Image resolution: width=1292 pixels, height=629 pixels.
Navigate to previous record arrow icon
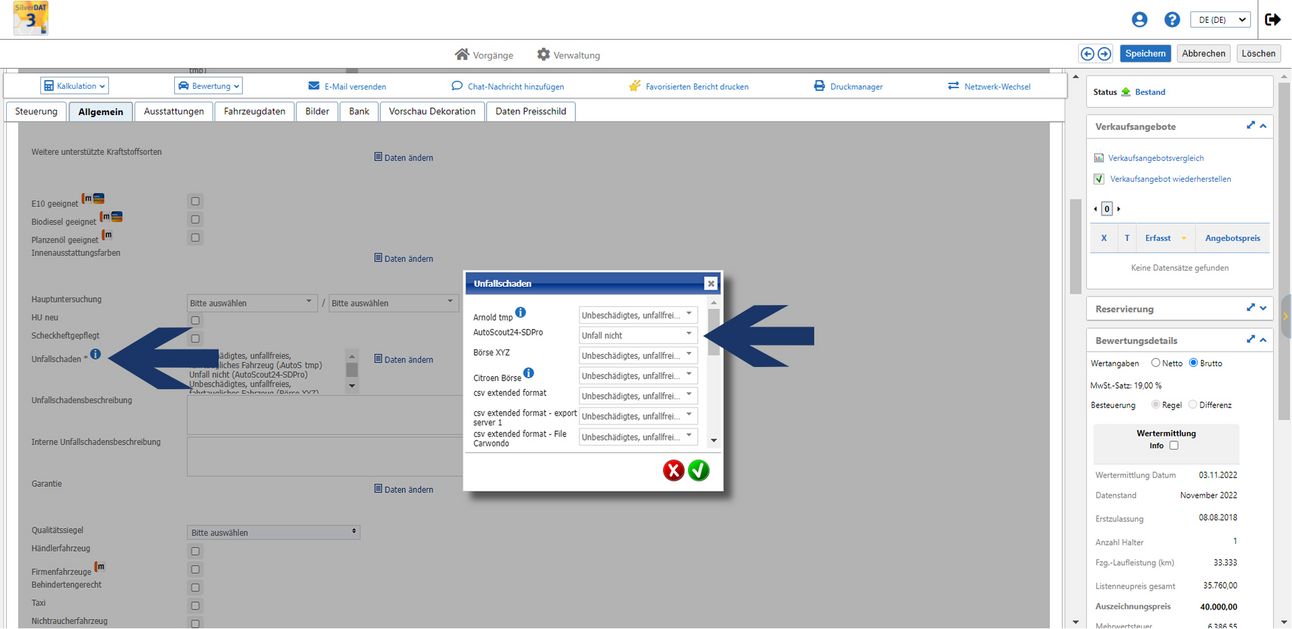(x=1087, y=54)
